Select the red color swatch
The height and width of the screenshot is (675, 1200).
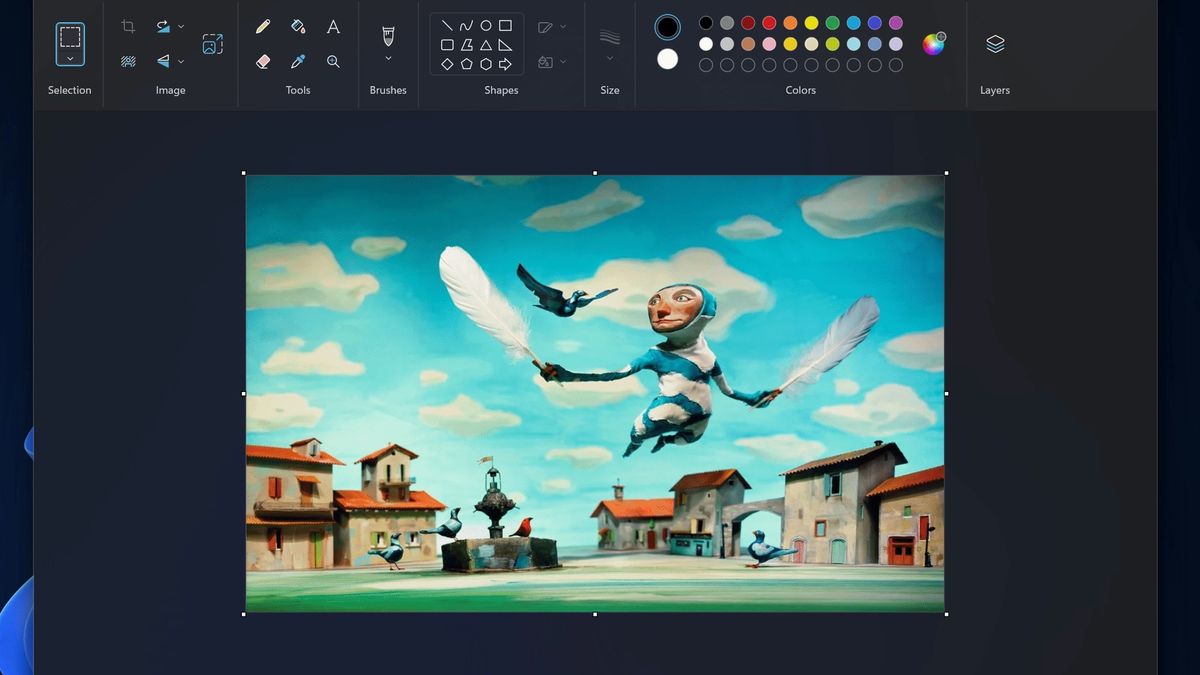767,21
